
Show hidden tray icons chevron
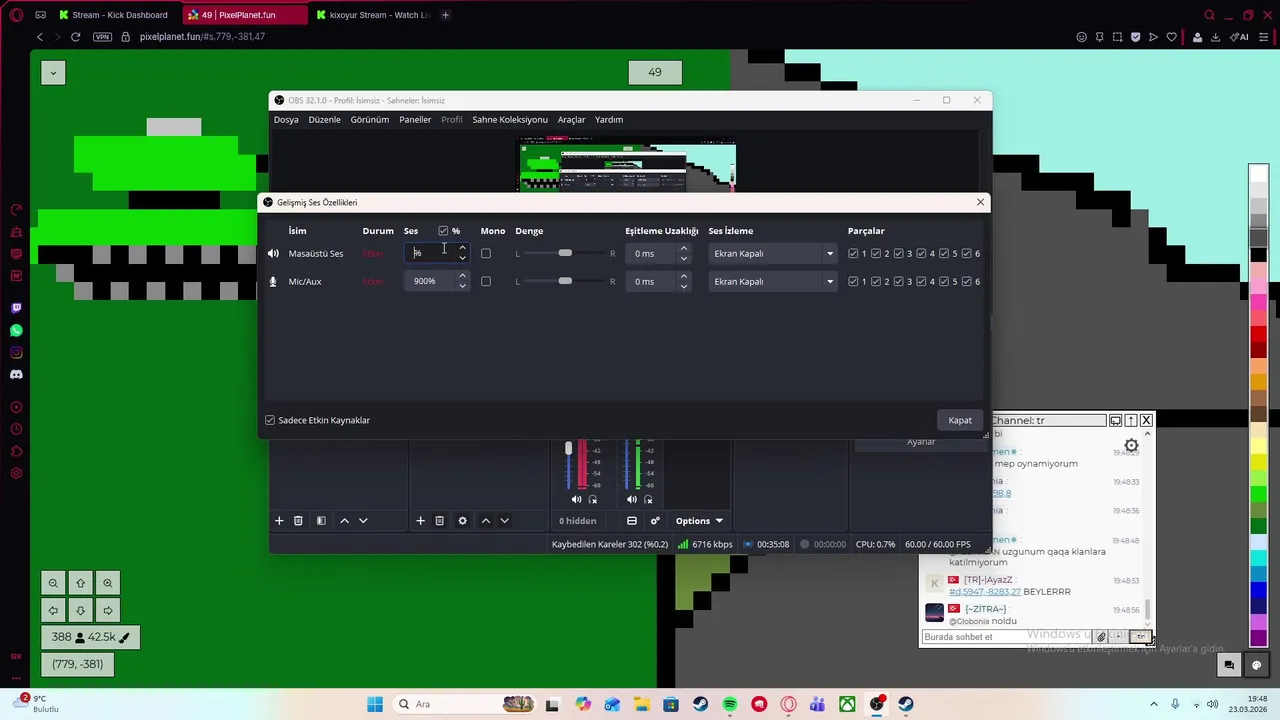point(1154,704)
